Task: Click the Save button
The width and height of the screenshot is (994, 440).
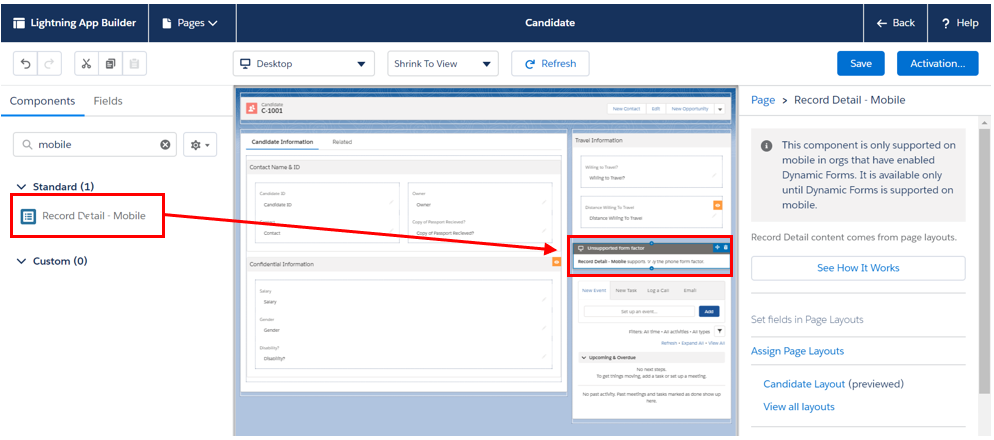Action: (x=860, y=64)
